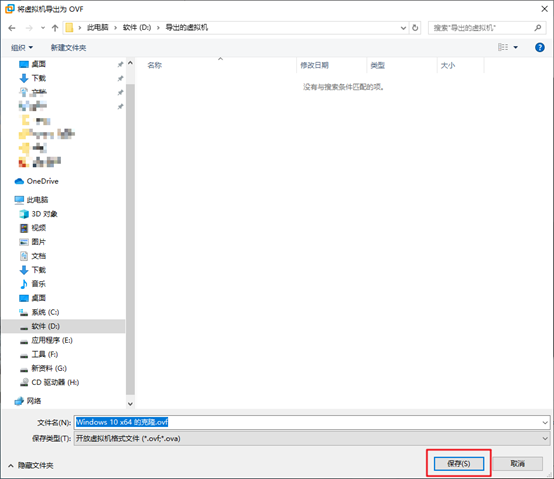Close the export OVF dialog
The height and width of the screenshot is (479, 554).
(x=544, y=9)
